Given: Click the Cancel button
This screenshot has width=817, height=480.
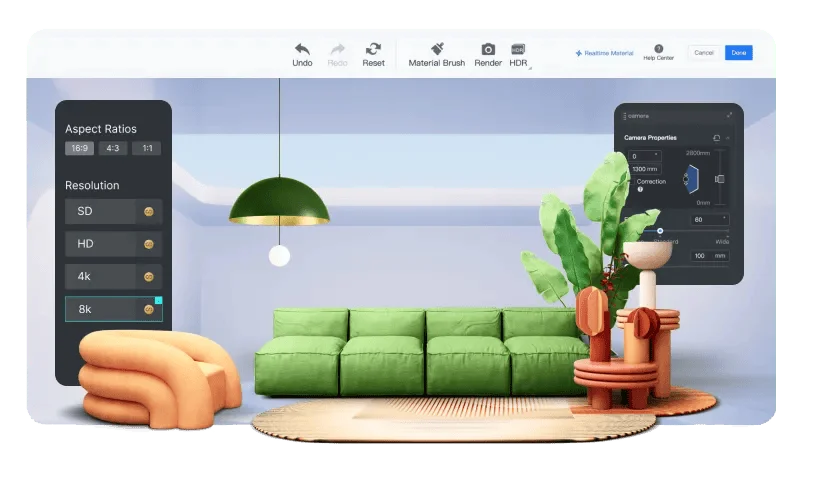Looking at the screenshot, I should (703, 53).
